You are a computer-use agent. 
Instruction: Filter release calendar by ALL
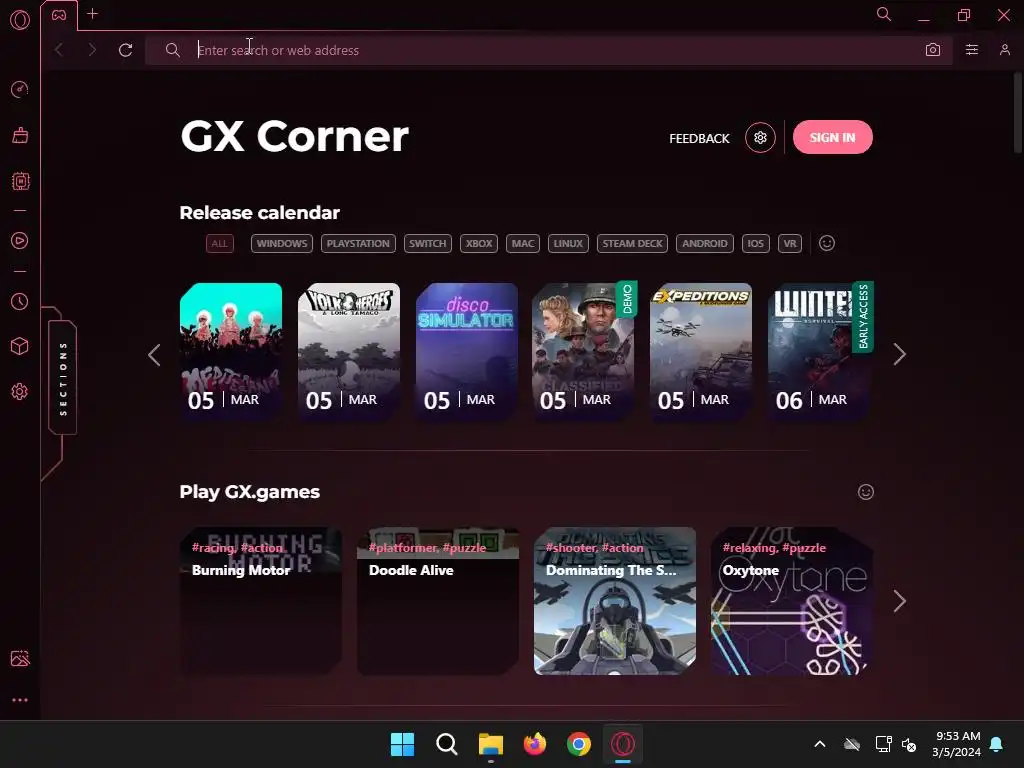(219, 244)
